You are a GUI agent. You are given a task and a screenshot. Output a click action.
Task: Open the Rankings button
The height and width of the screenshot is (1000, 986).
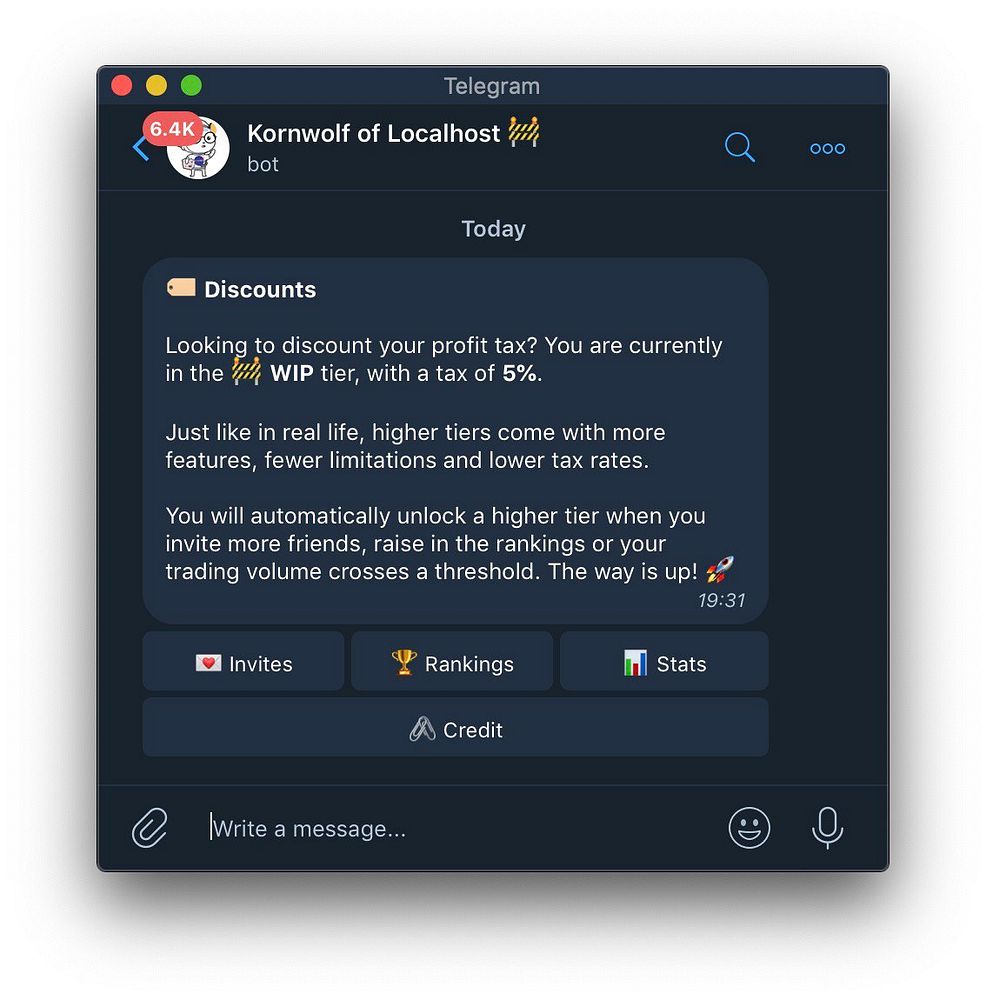[x=452, y=661]
